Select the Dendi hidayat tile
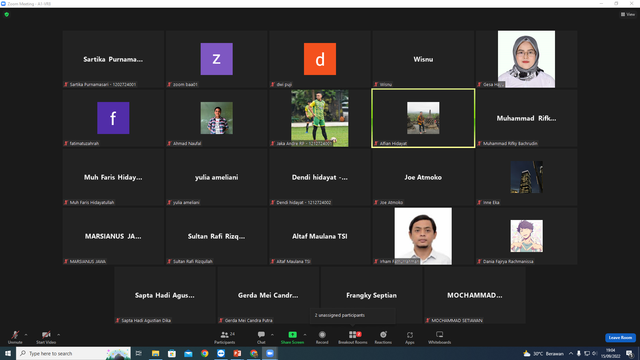 click(x=320, y=177)
